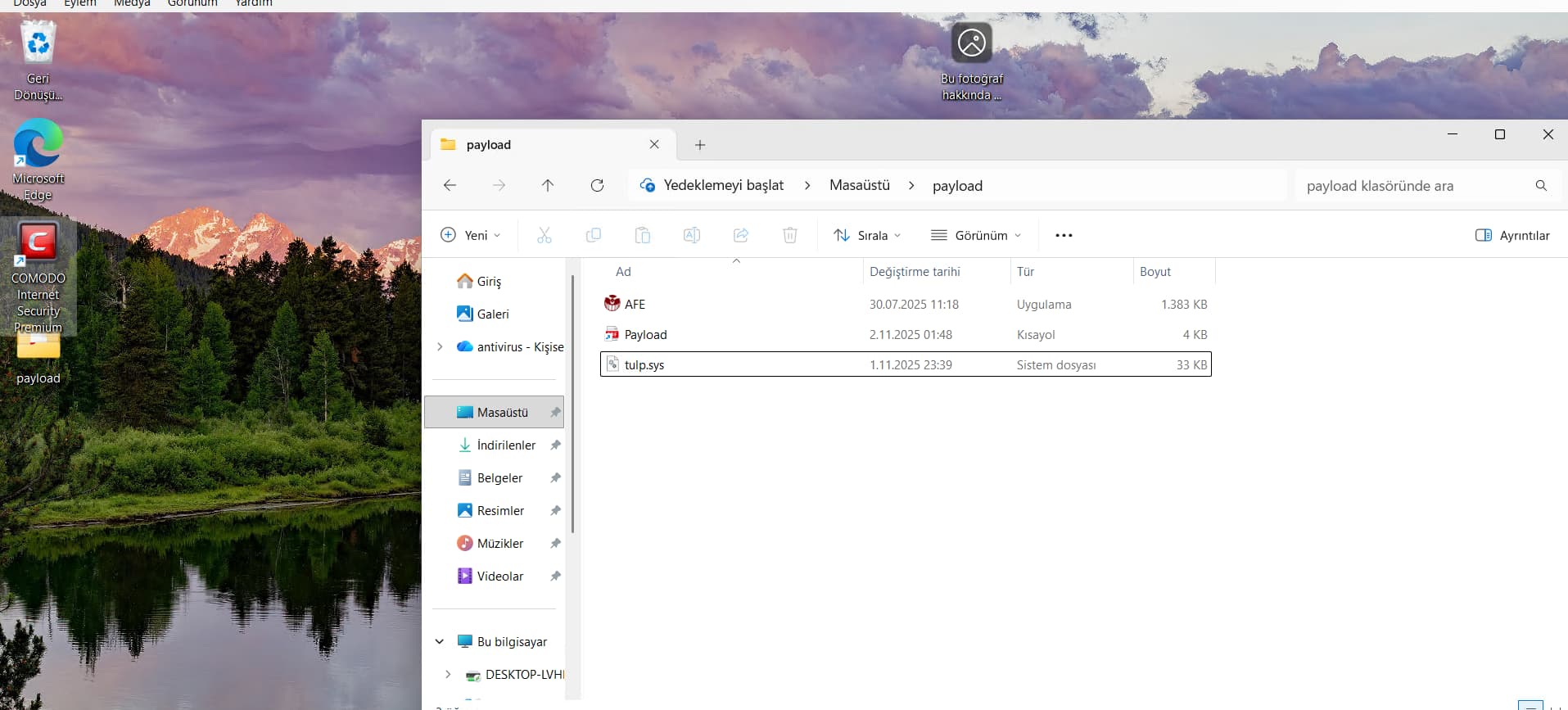Open the Sırala sort dropdown
Screen dimensions: 1568x710
coord(867,235)
